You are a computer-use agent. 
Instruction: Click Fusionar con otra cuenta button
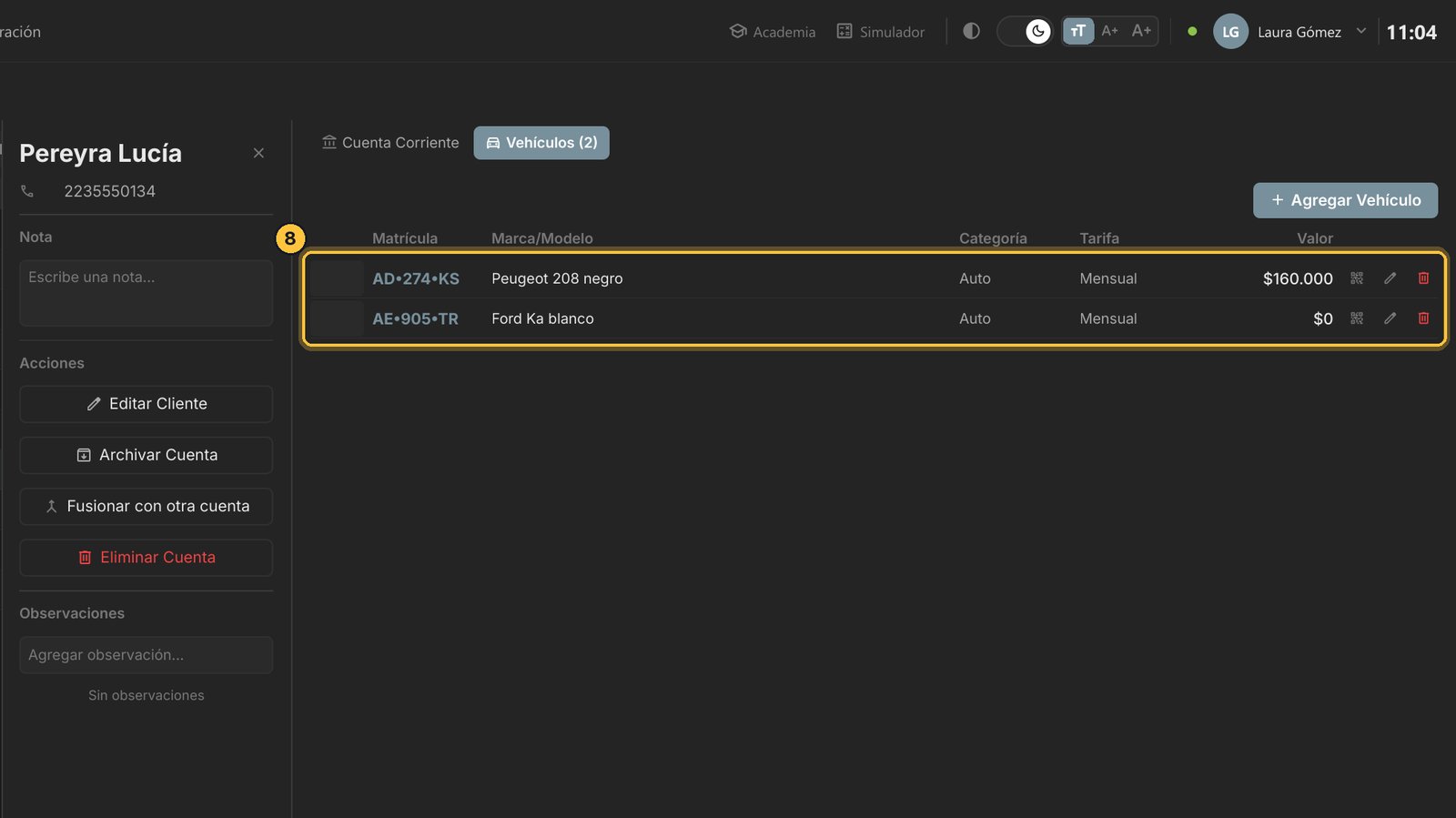point(146,506)
